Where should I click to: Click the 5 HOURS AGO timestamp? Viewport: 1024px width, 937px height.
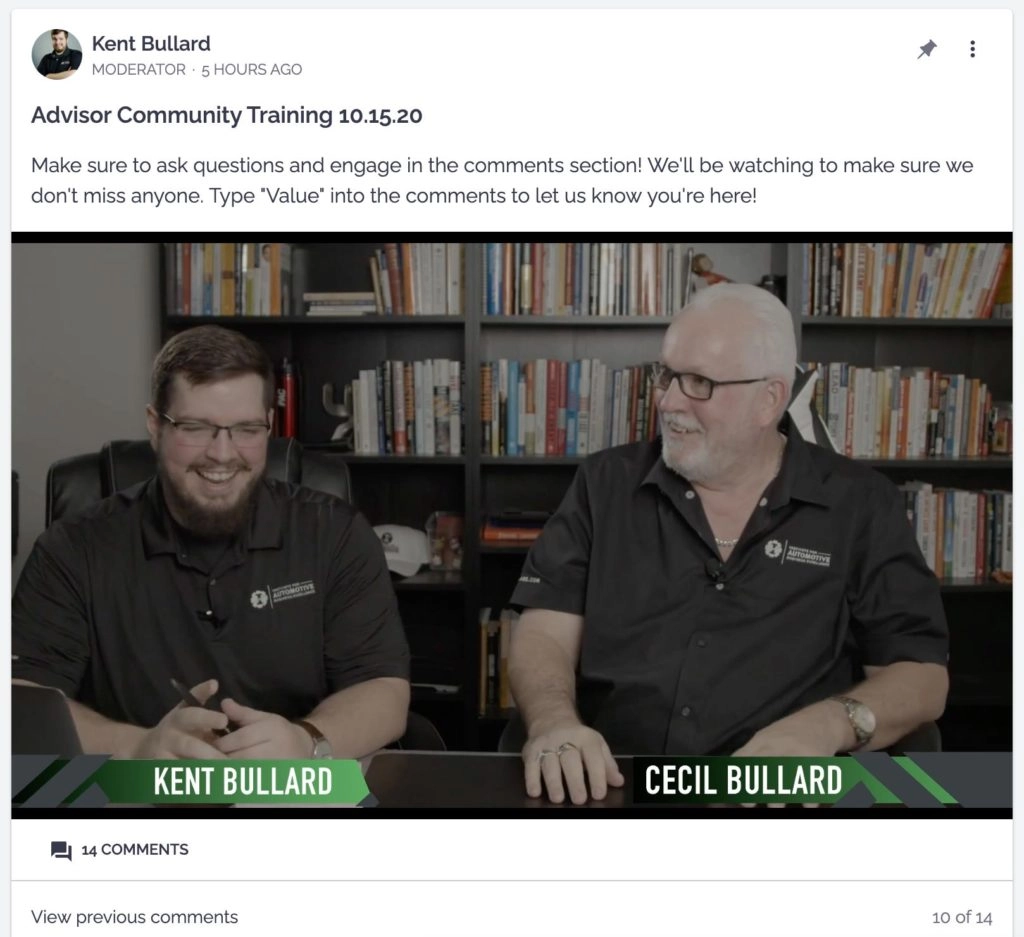[x=251, y=70]
